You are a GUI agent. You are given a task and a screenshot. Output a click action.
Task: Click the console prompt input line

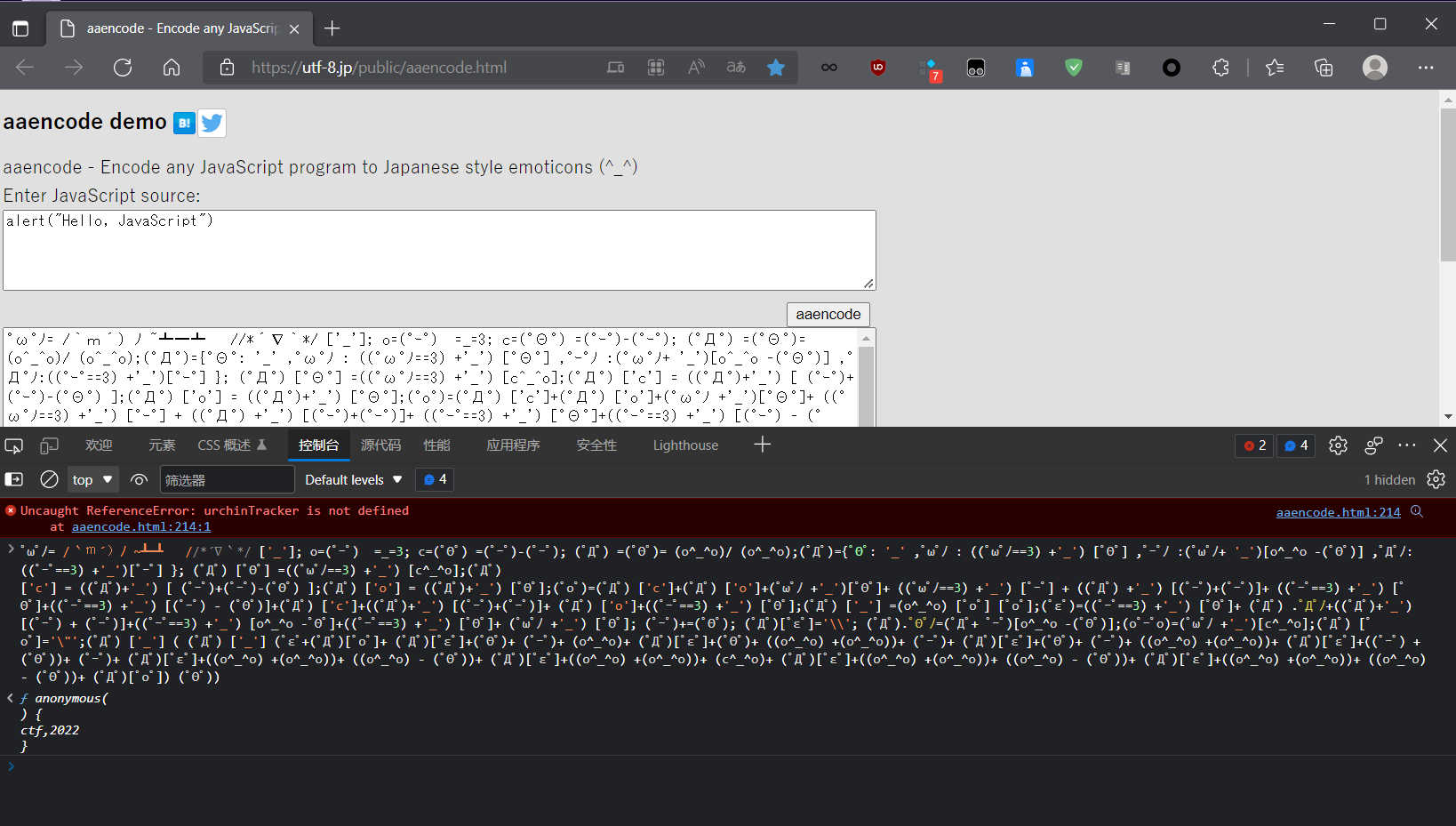click(x=728, y=766)
